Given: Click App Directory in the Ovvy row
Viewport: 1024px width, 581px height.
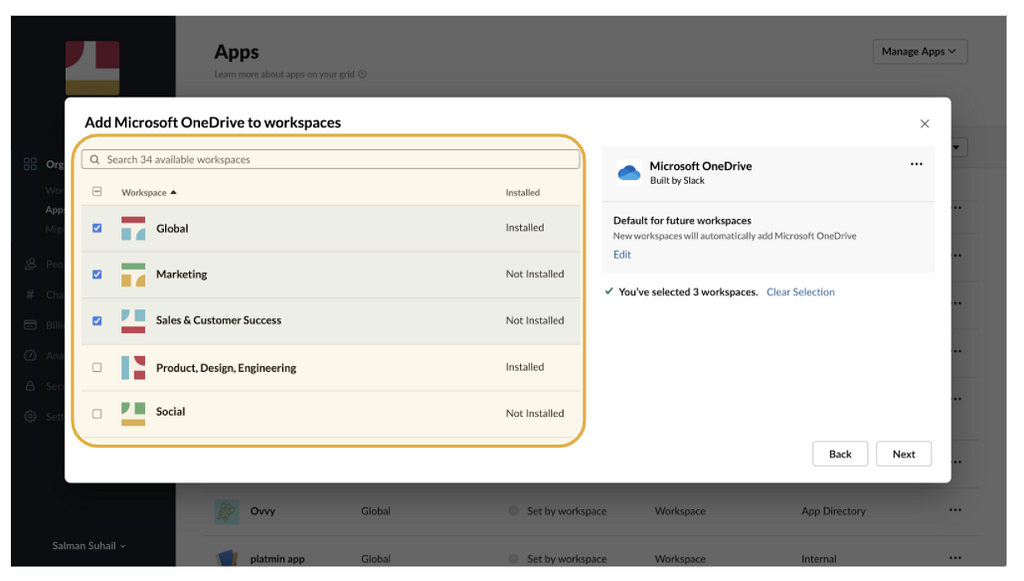Looking at the screenshot, I should point(833,511).
